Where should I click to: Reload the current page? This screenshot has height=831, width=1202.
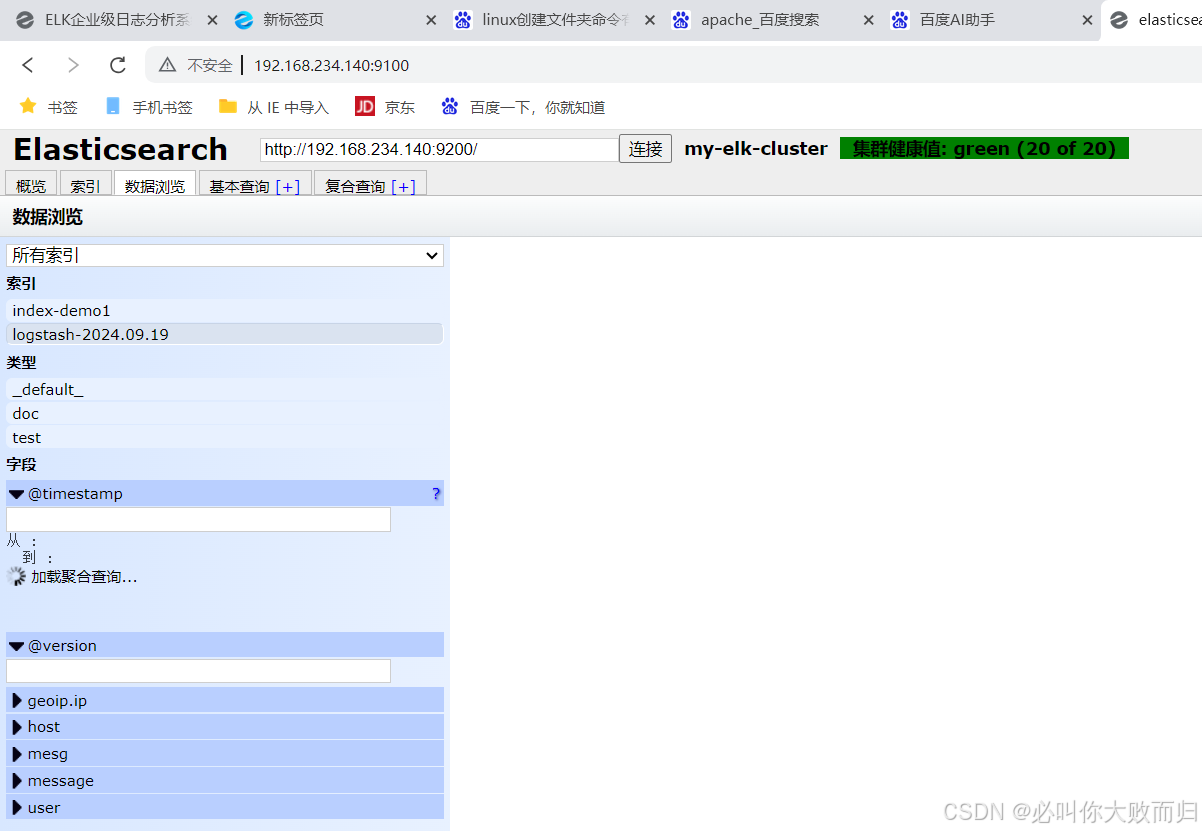pyautogui.click(x=118, y=65)
